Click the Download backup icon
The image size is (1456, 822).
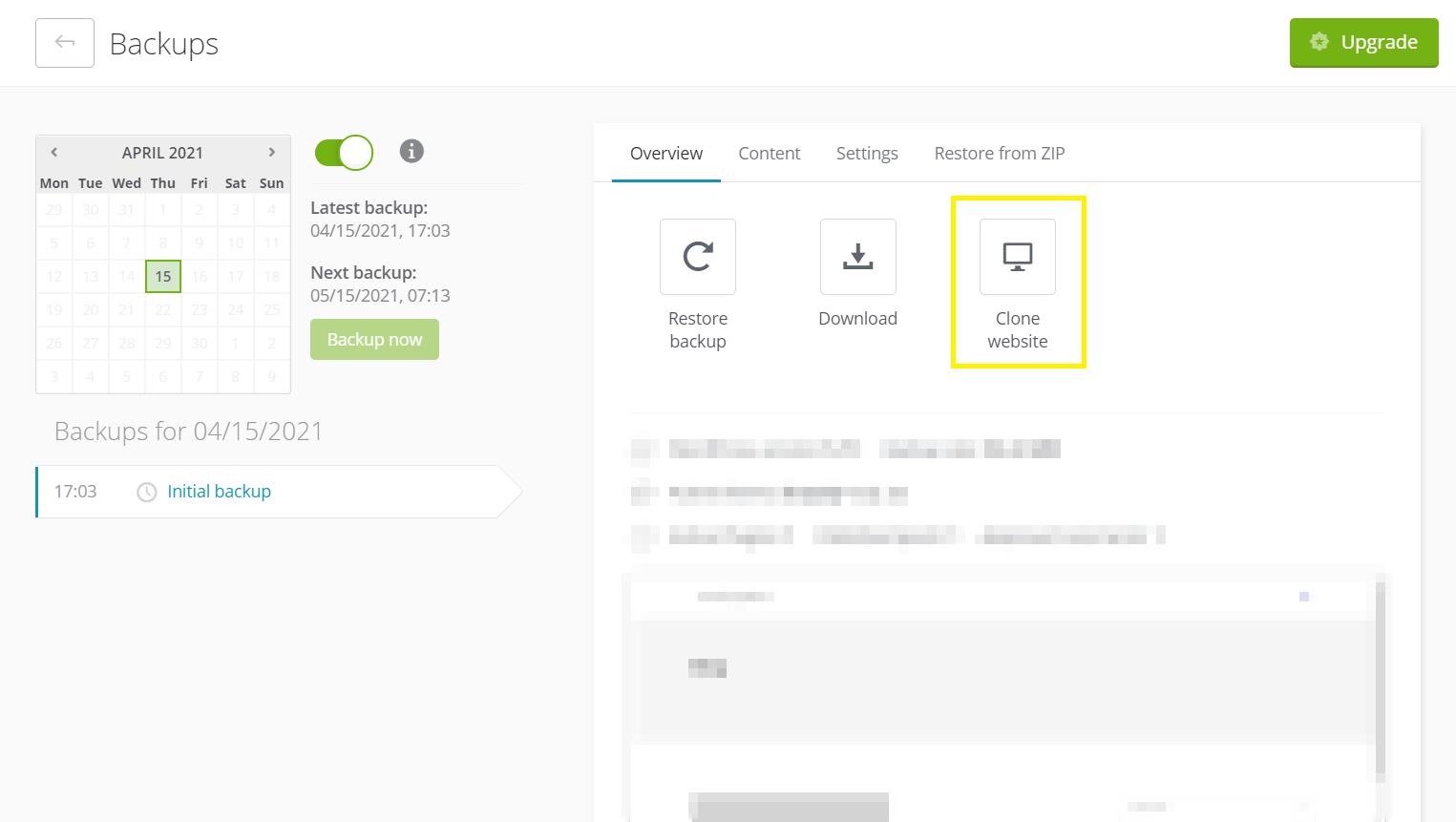point(857,257)
